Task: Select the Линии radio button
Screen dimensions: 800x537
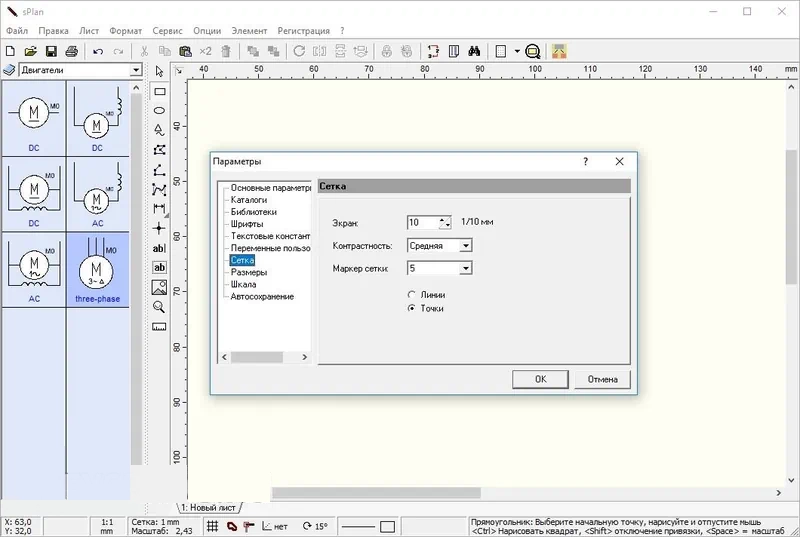Action: pyautogui.click(x=411, y=295)
